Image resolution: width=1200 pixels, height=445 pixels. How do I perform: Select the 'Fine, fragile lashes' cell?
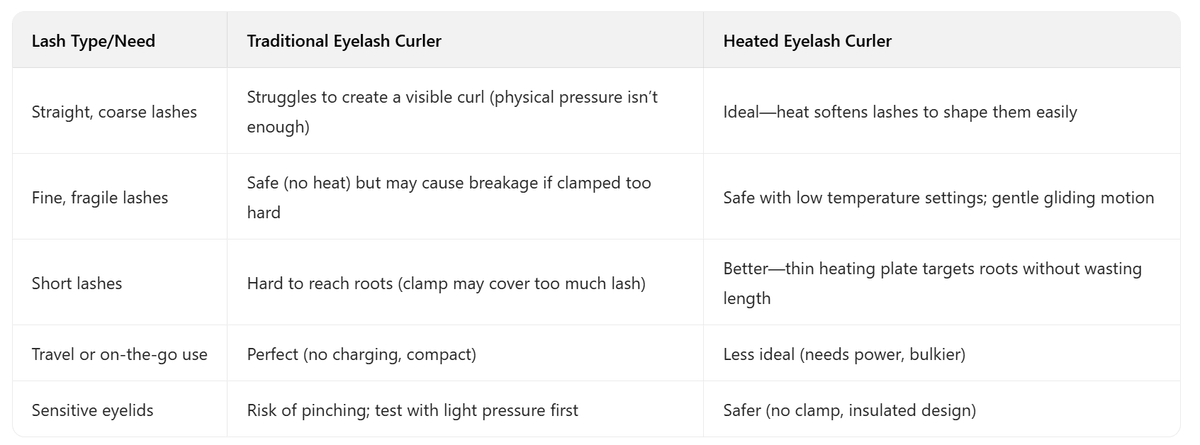(100, 198)
